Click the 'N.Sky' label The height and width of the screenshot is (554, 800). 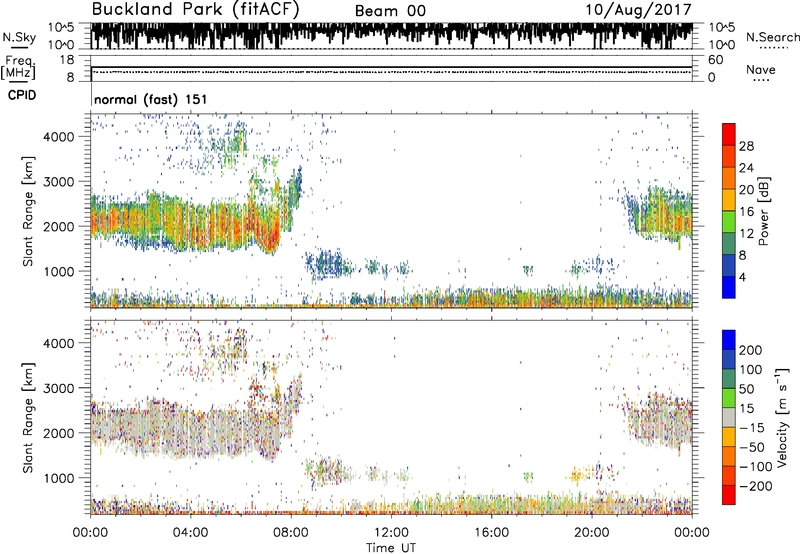tap(19, 37)
